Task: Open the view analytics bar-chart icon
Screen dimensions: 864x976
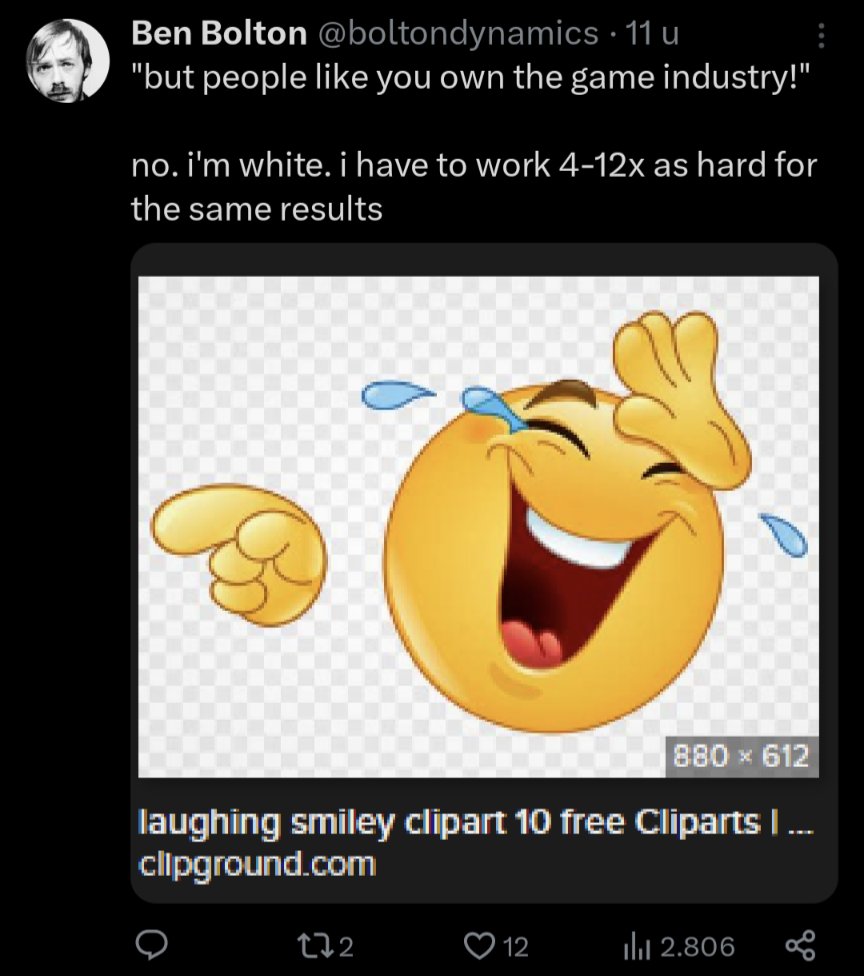Action: pyautogui.click(x=636, y=947)
